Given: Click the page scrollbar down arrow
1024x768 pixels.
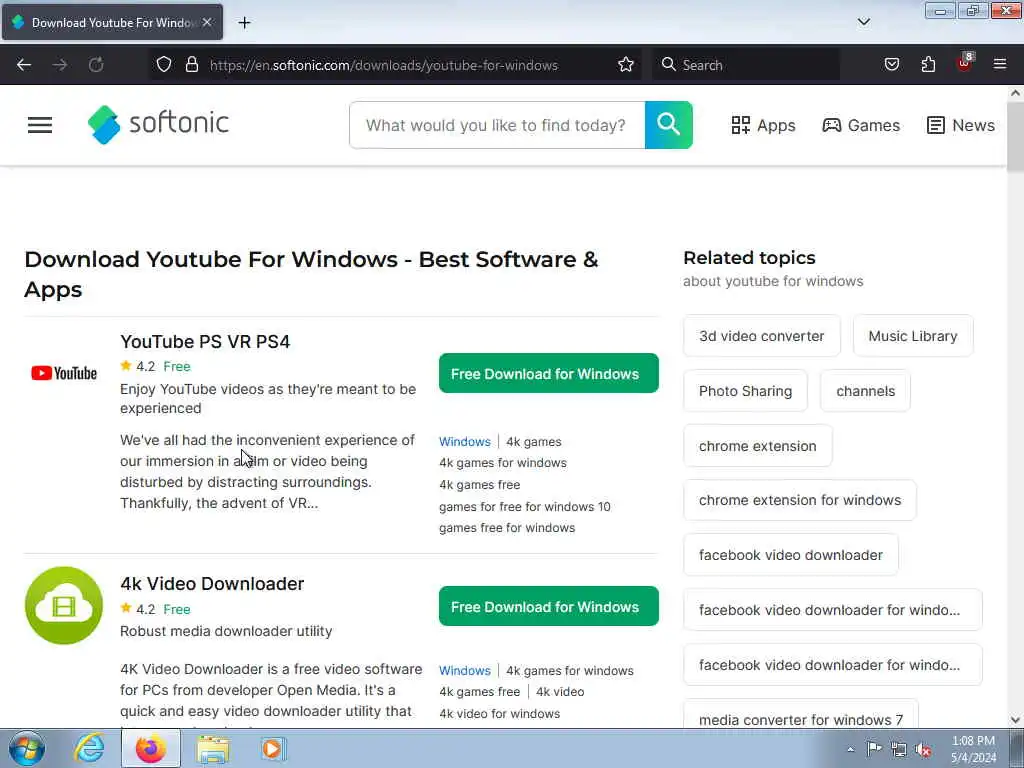Looking at the screenshot, I should pos(1016,720).
